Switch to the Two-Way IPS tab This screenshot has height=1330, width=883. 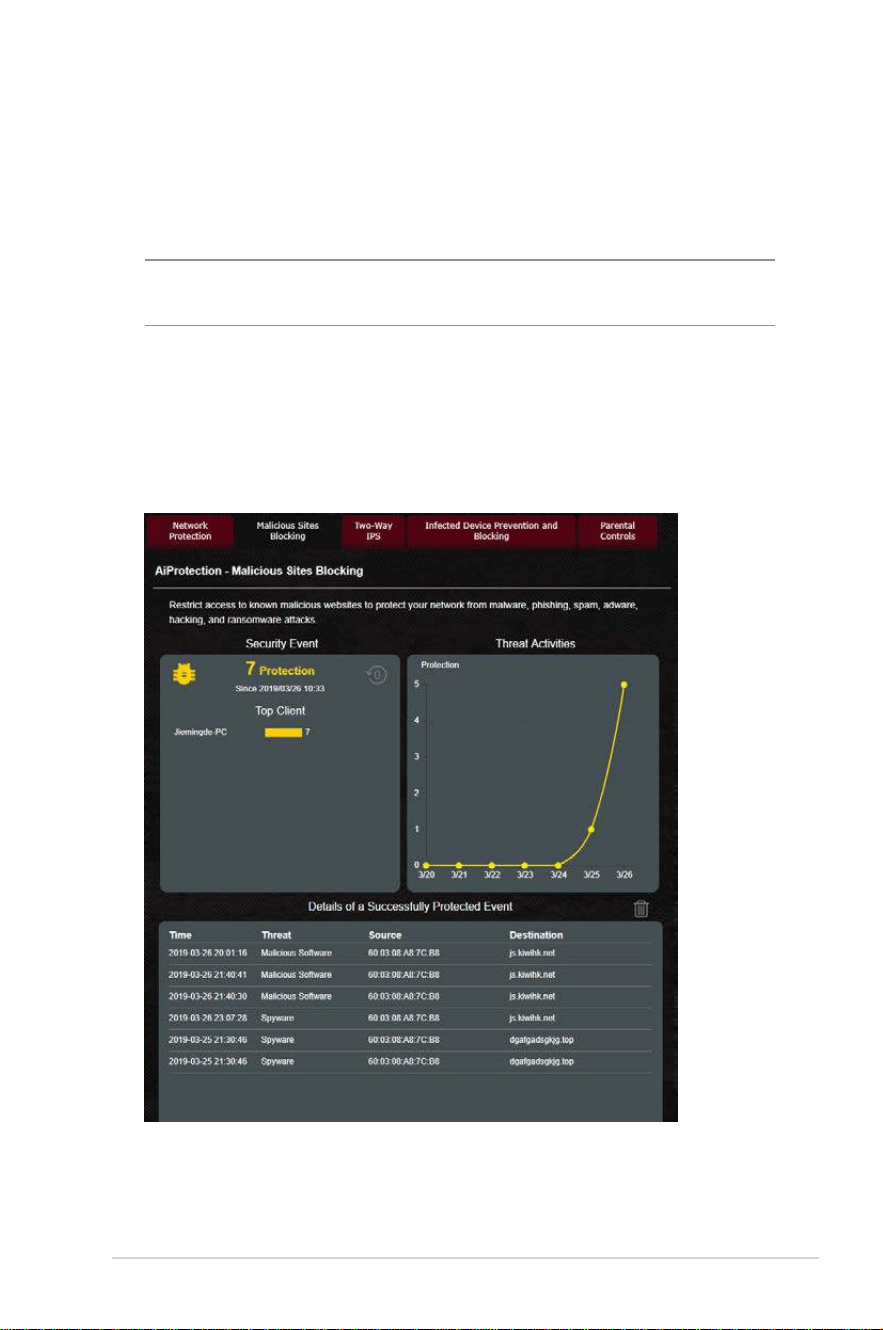pos(371,531)
